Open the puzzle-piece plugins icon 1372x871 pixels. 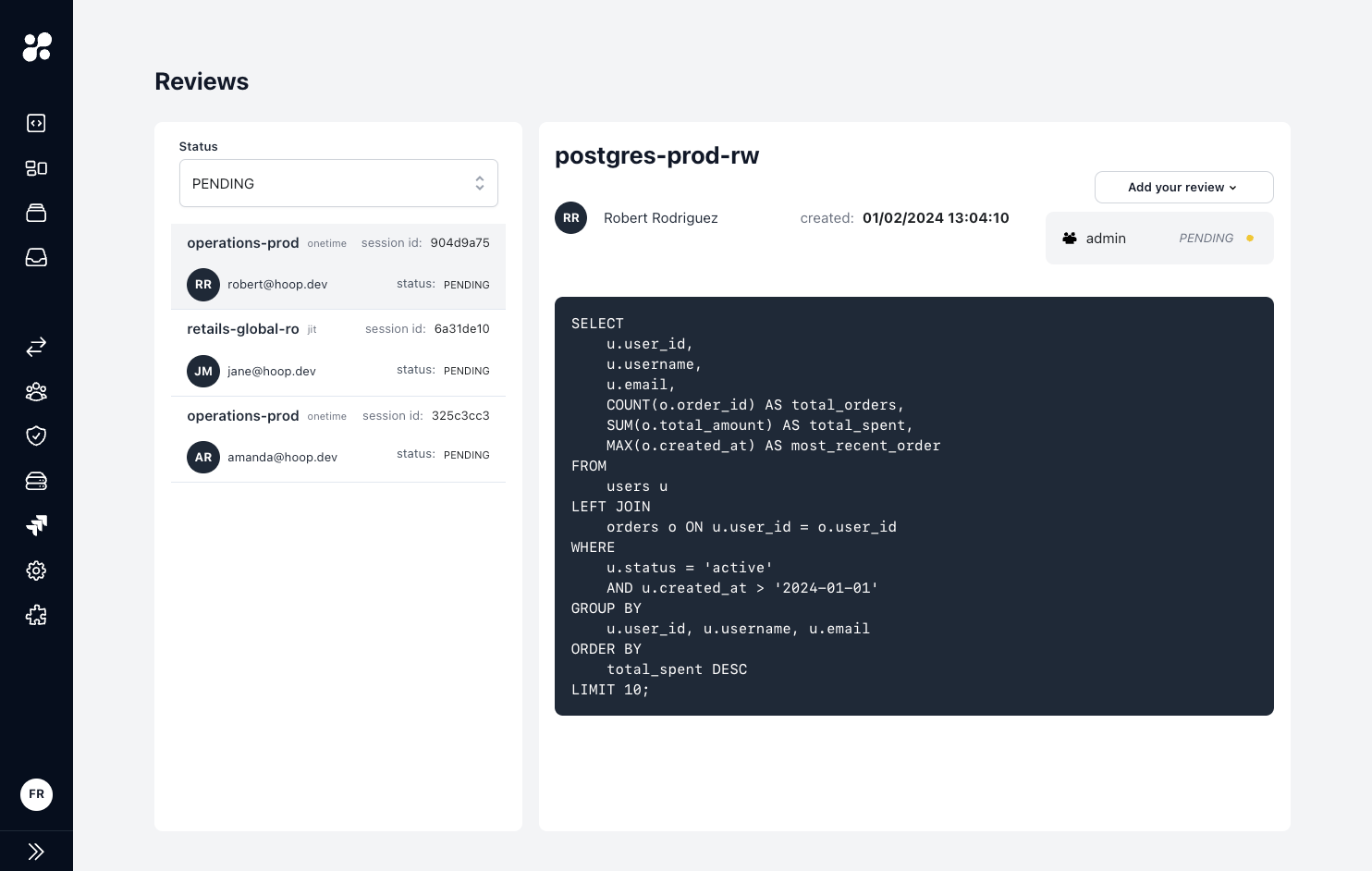point(36,616)
